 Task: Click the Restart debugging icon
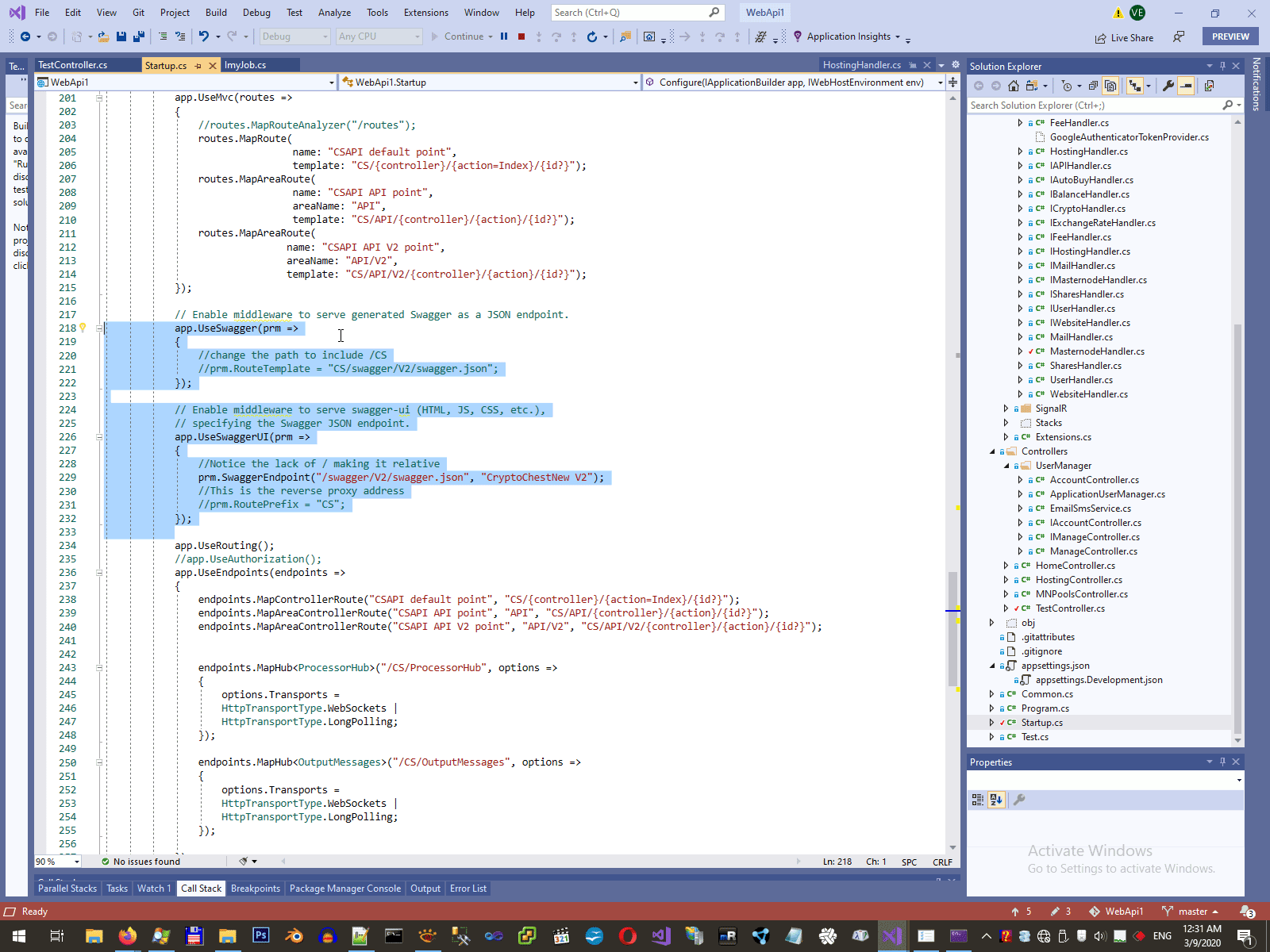pyautogui.click(x=592, y=36)
